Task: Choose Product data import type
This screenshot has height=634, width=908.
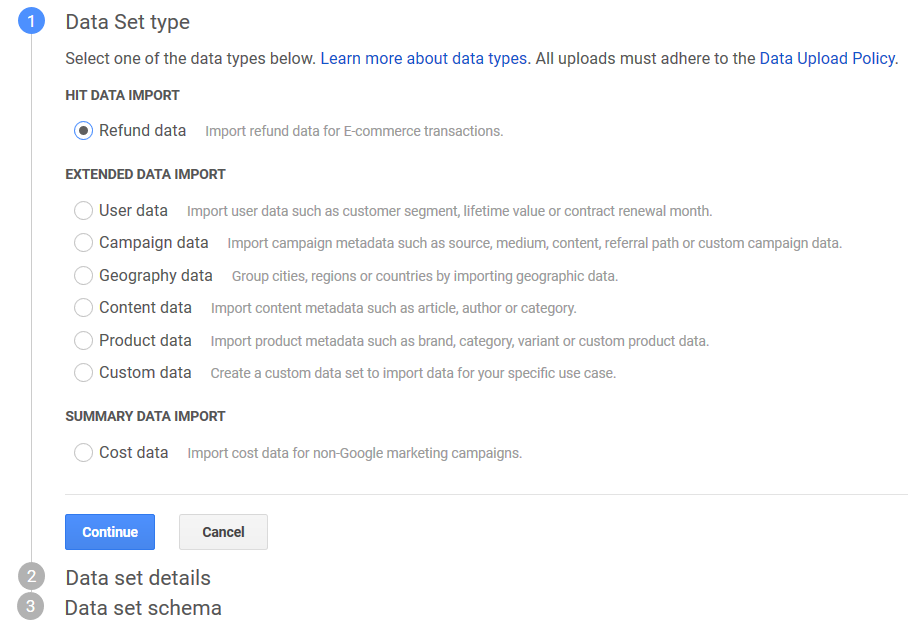Action: click(x=84, y=341)
